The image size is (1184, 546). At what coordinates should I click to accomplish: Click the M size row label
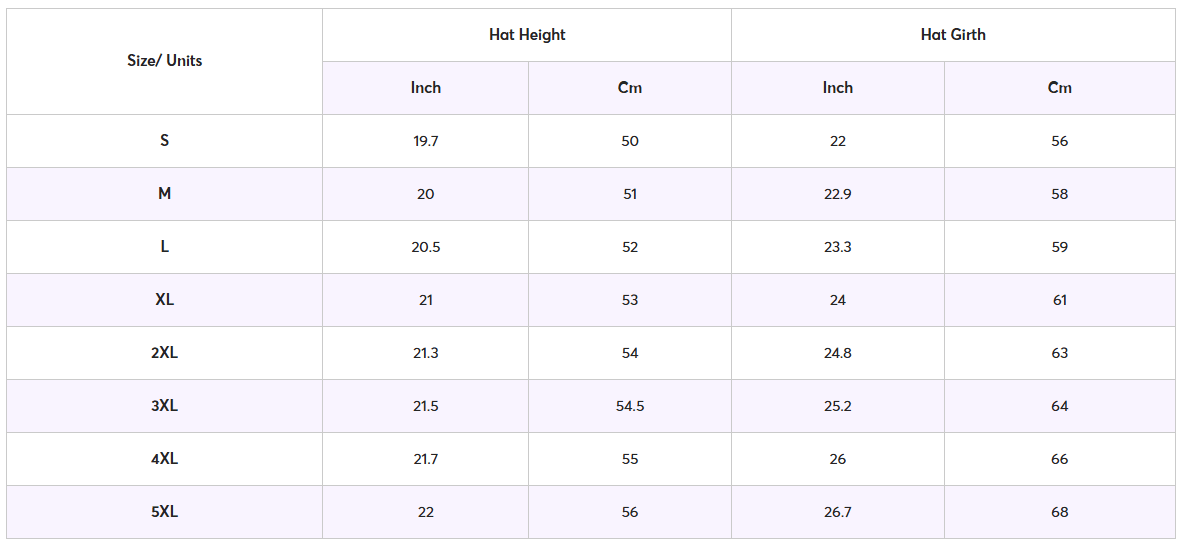tap(165, 194)
